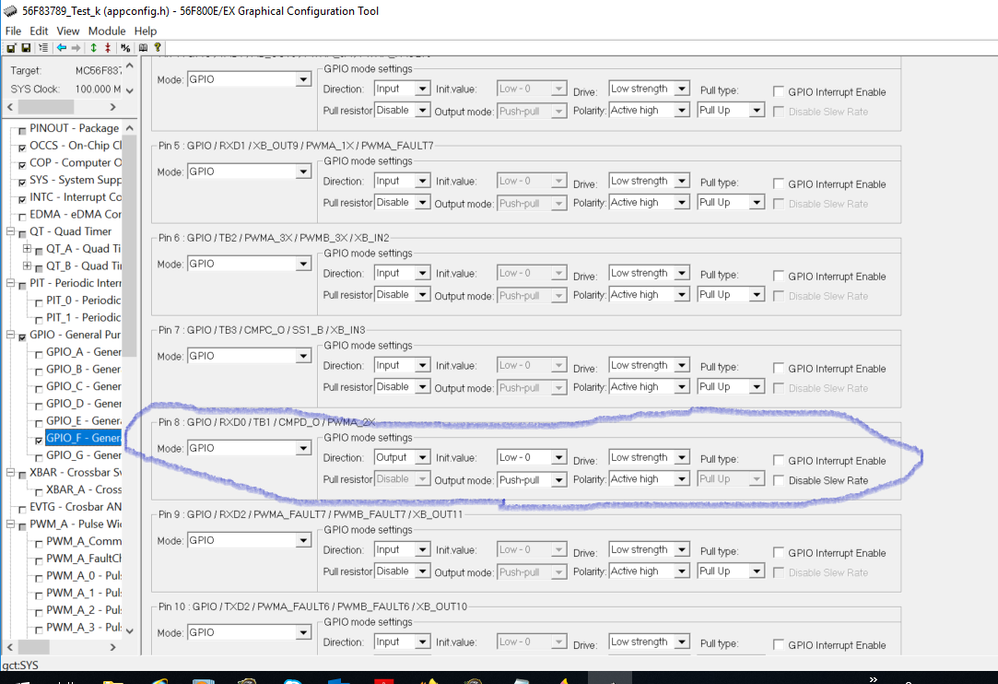
Task: Click the module tree scroll-down arrow
Action: [130, 631]
